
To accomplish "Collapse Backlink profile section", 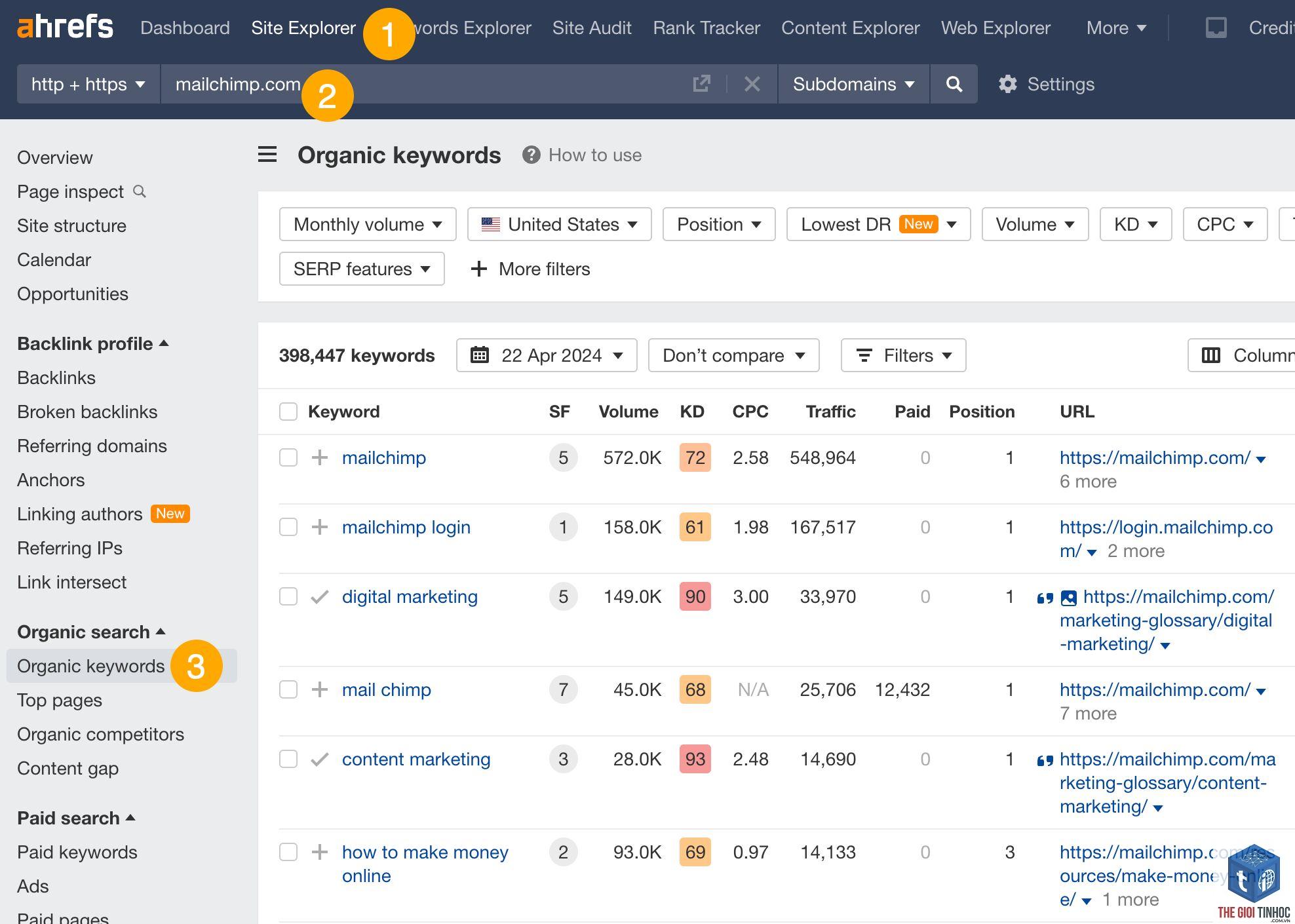I will 93,343.
